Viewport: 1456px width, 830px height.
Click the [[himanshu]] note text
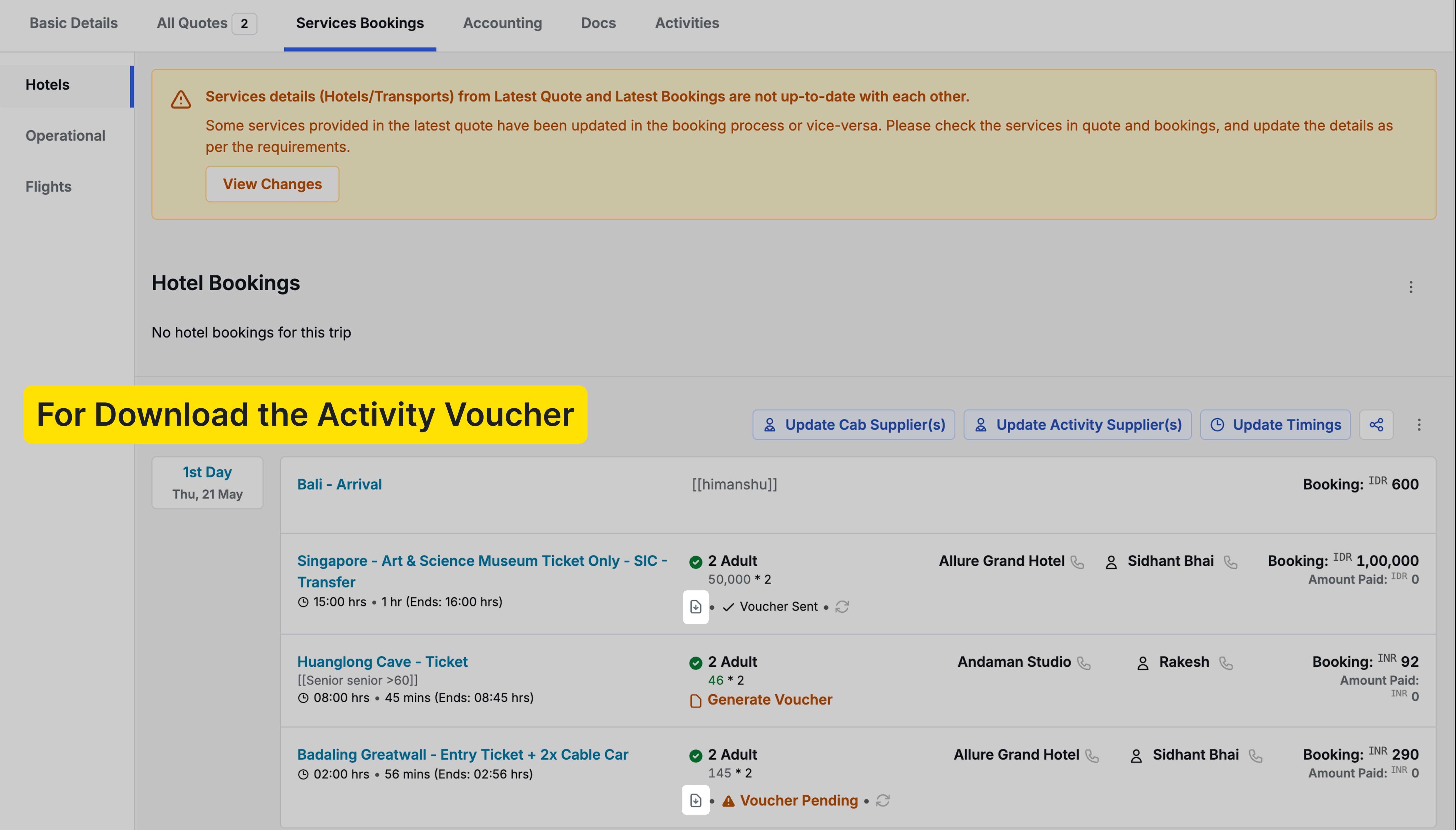[735, 485]
